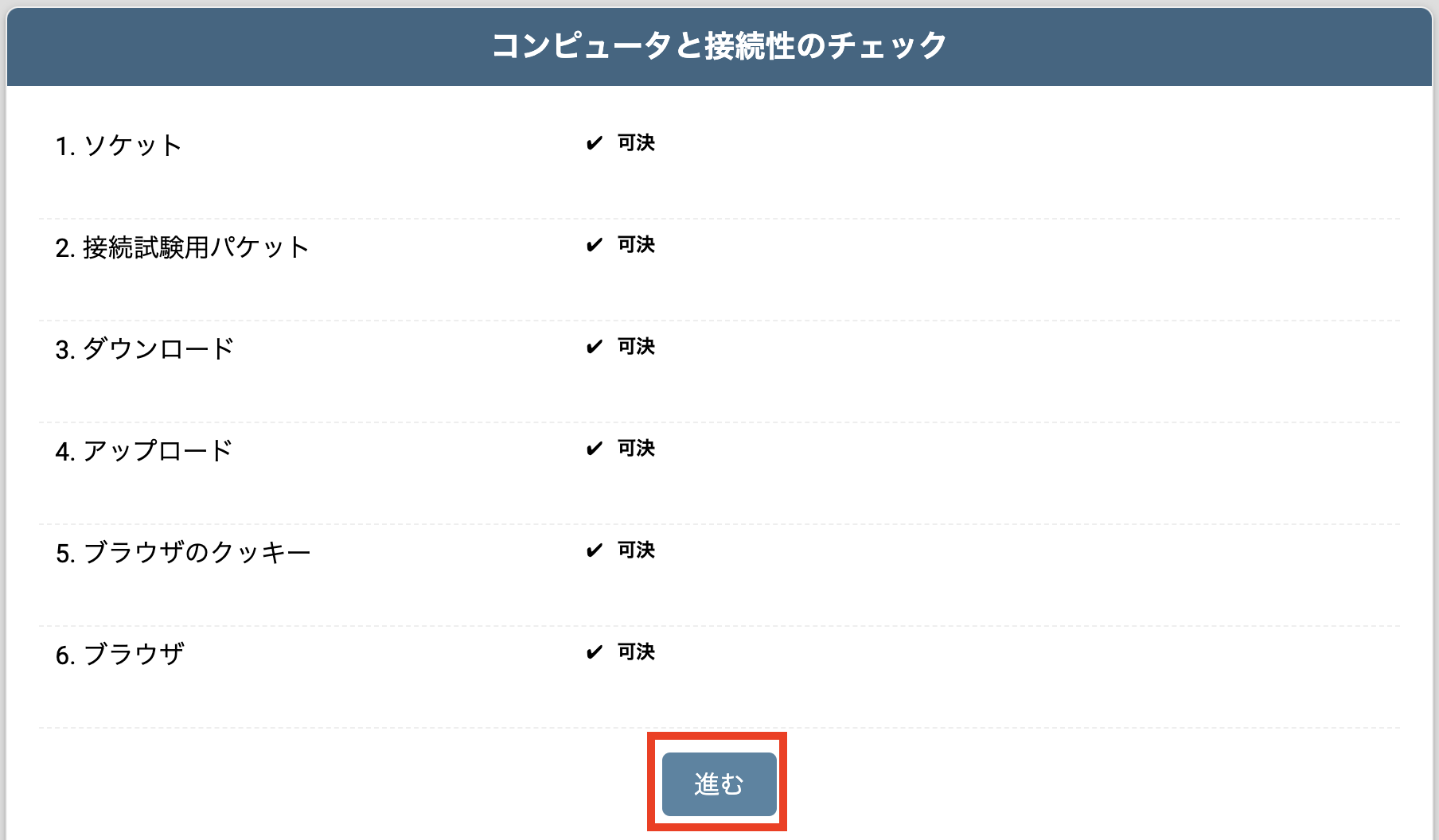Image resolution: width=1439 pixels, height=840 pixels.
Task: Click the 可決 status next to 接続試験用パケット
Action: pos(636,245)
